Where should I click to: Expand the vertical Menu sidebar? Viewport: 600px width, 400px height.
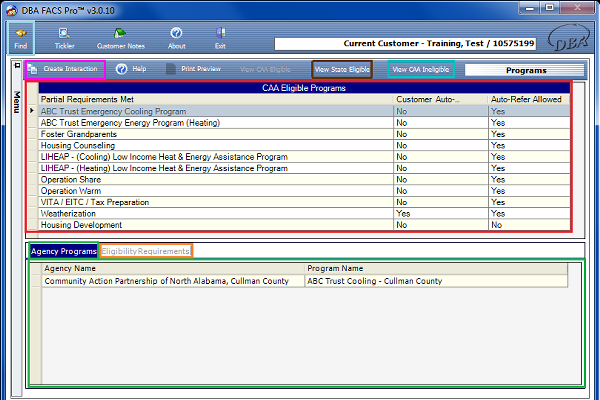[17, 102]
